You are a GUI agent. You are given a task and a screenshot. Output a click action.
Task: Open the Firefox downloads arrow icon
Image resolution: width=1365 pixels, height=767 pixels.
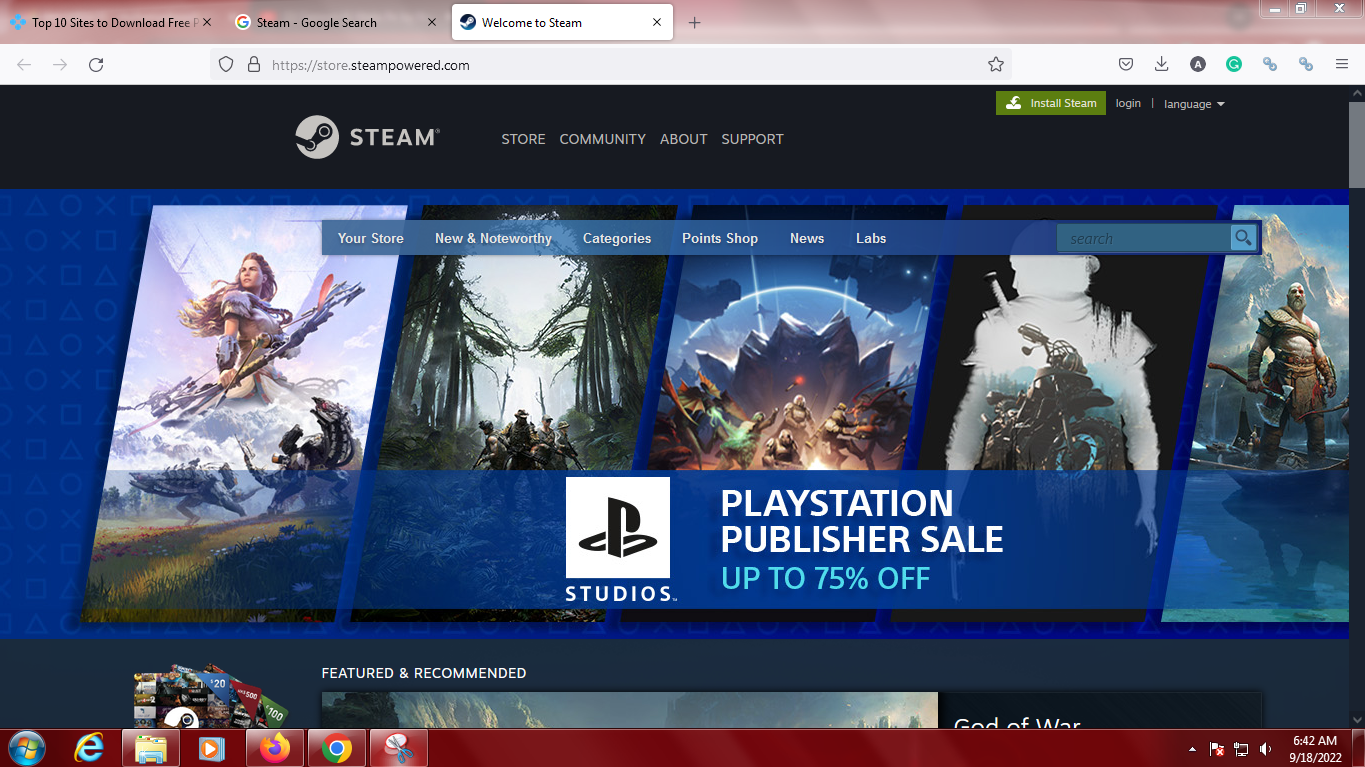[x=1161, y=64]
